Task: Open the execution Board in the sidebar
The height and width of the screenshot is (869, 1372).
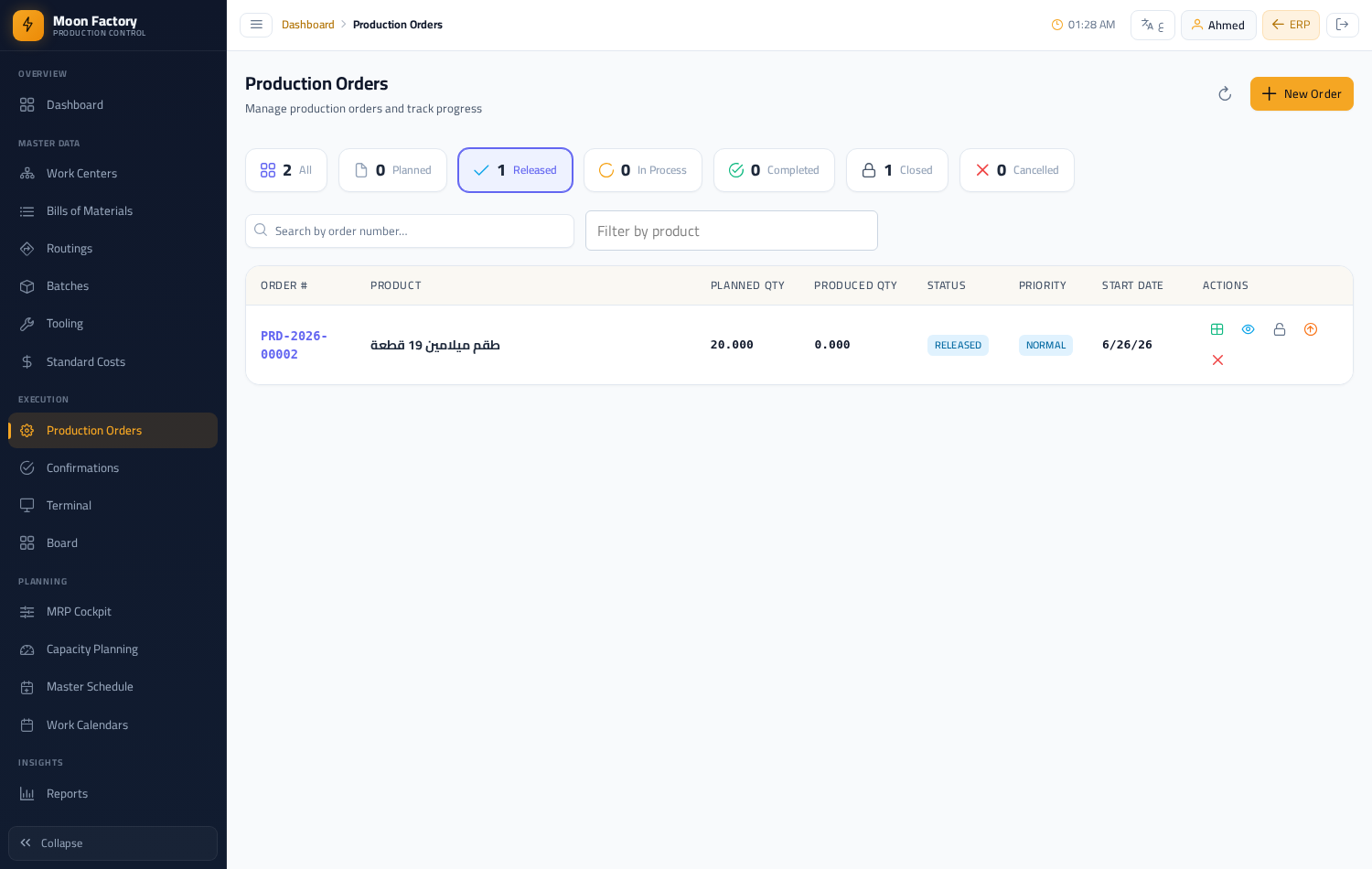Action: (113, 543)
